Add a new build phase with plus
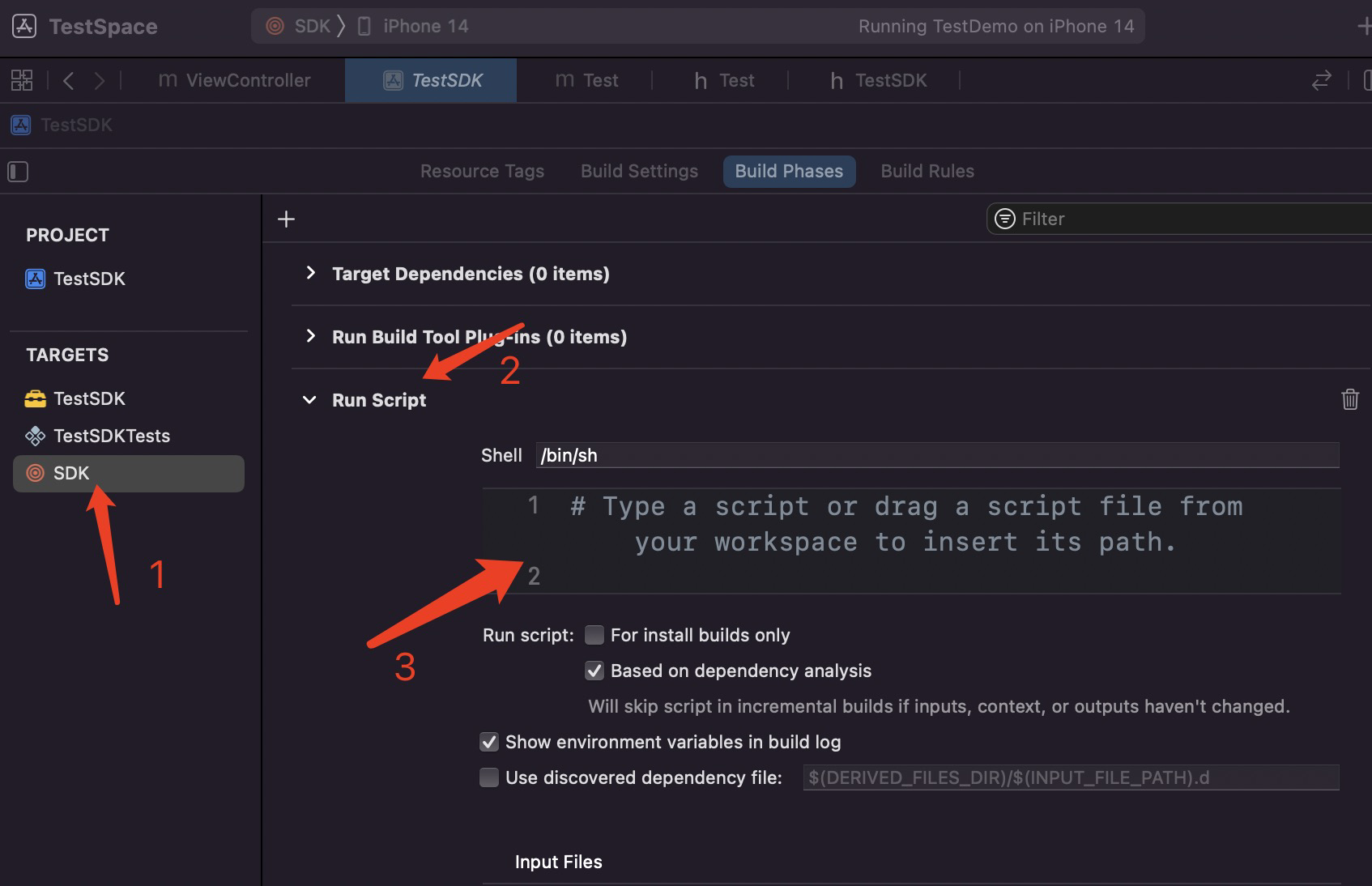The height and width of the screenshot is (886, 1372). (x=286, y=219)
